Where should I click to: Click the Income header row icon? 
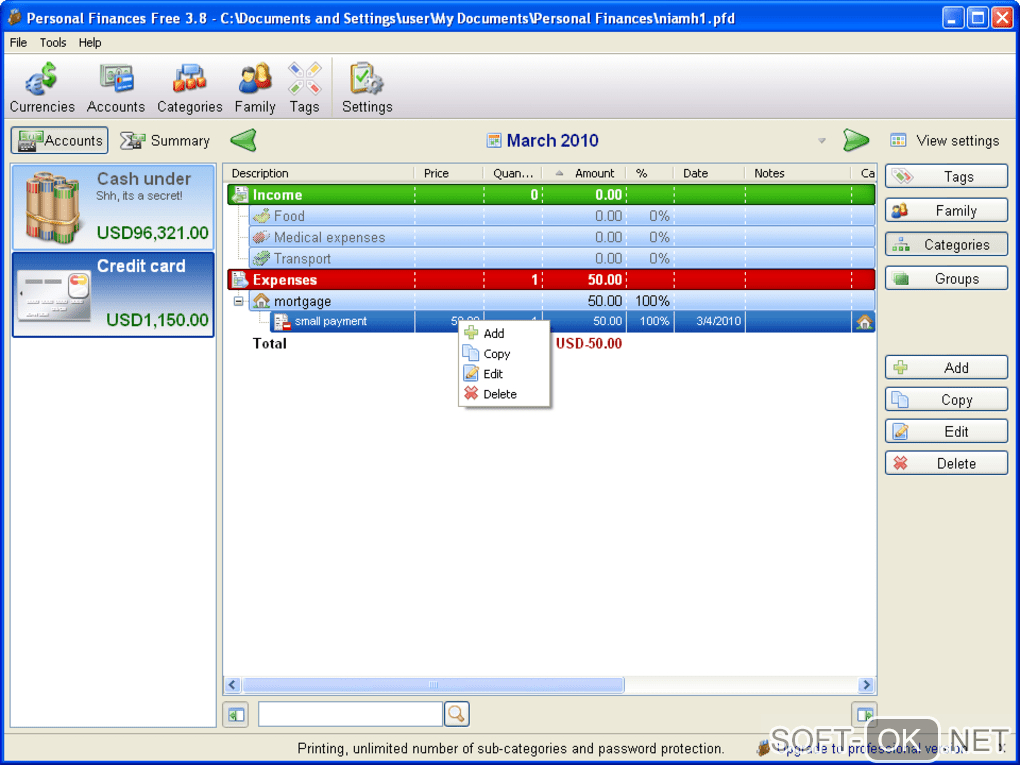point(240,195)
